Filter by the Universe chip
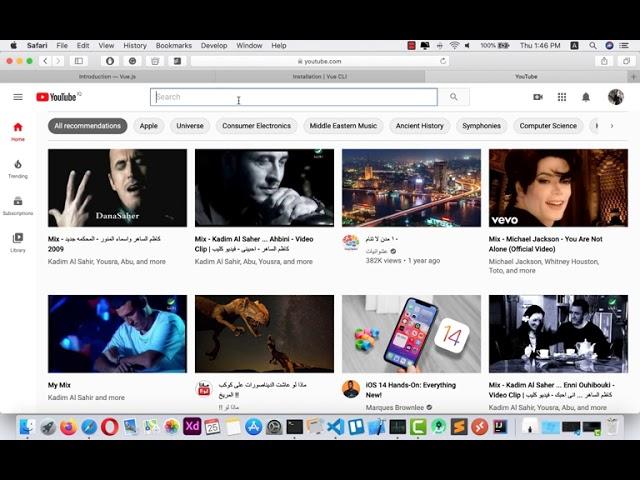Image resolution: width=640 pixels, height=480 pixels. (x=190, y=126)
